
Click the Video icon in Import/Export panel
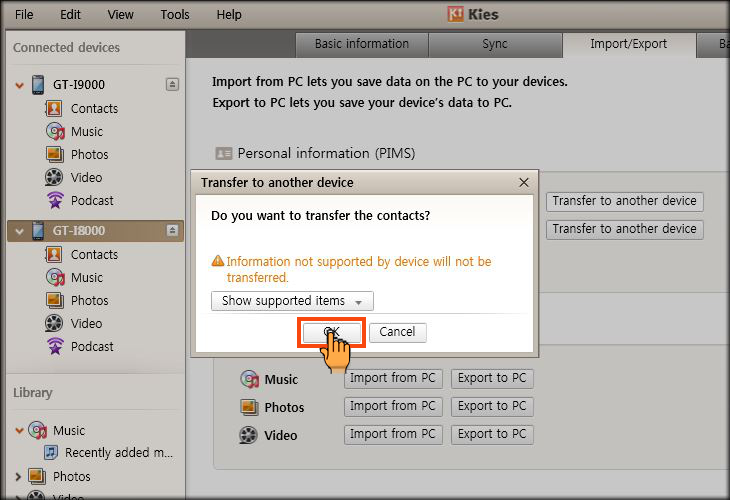(x=248, y=435)
